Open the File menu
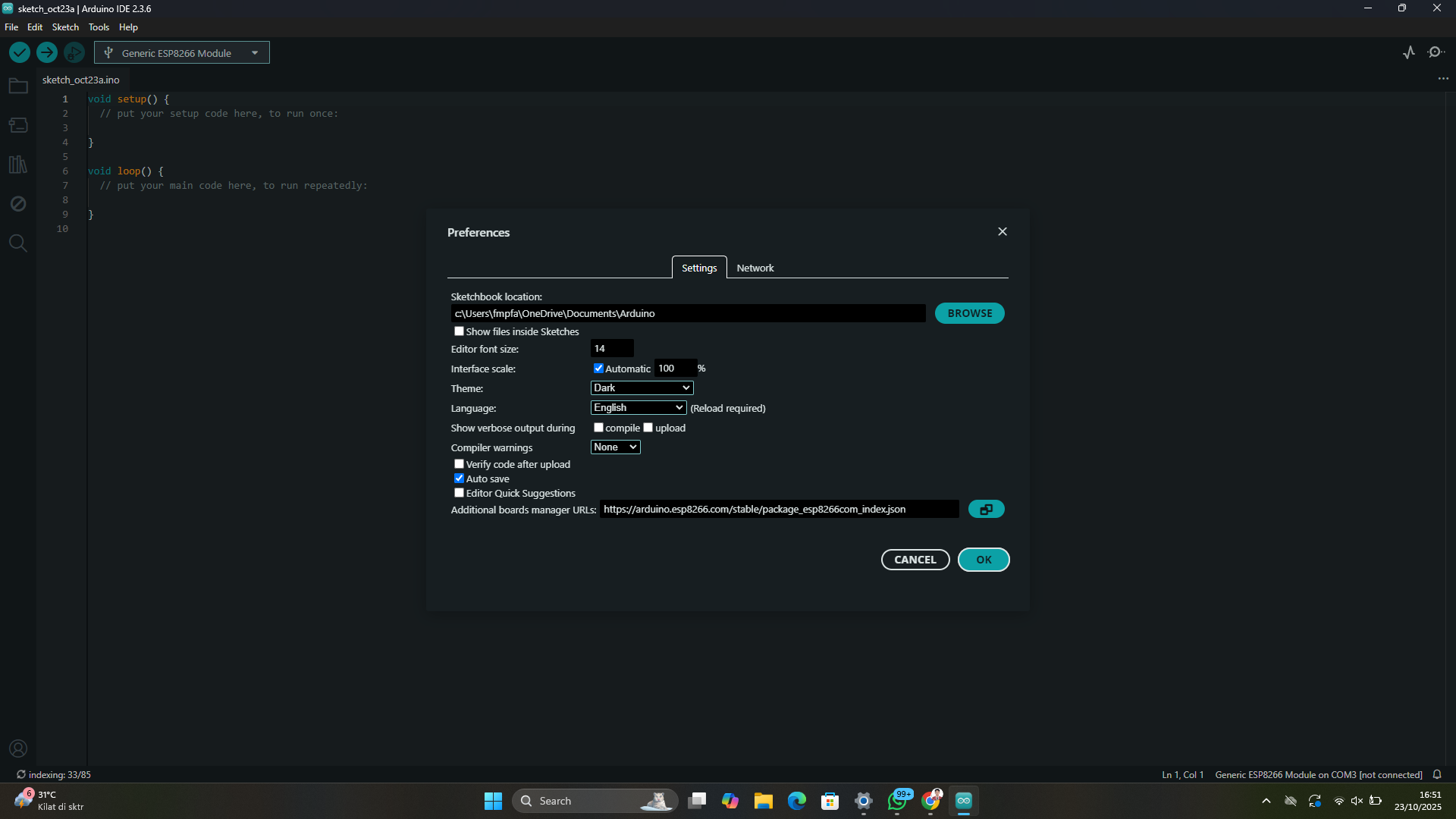This screenshot has width=1456, height=819. click(x=11, y=27)
